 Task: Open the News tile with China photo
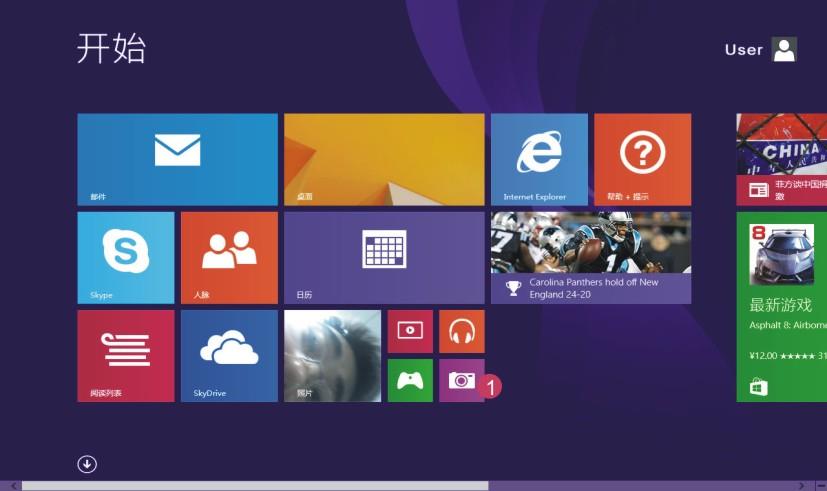[782, 159]
